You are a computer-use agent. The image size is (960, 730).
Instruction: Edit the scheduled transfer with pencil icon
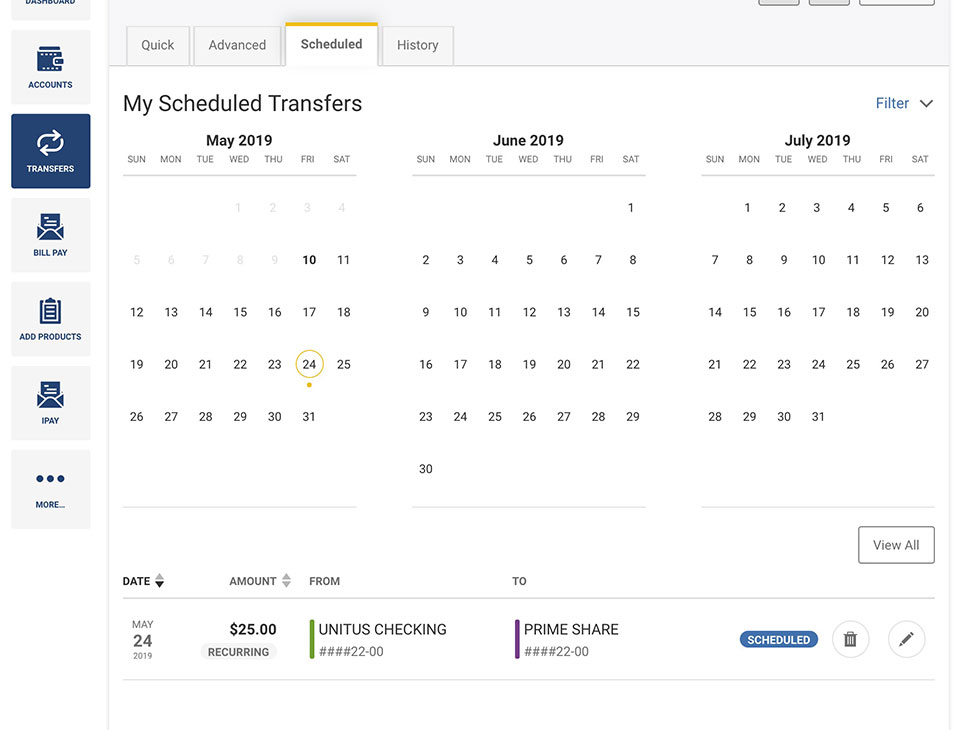click(x=906, y=639)
